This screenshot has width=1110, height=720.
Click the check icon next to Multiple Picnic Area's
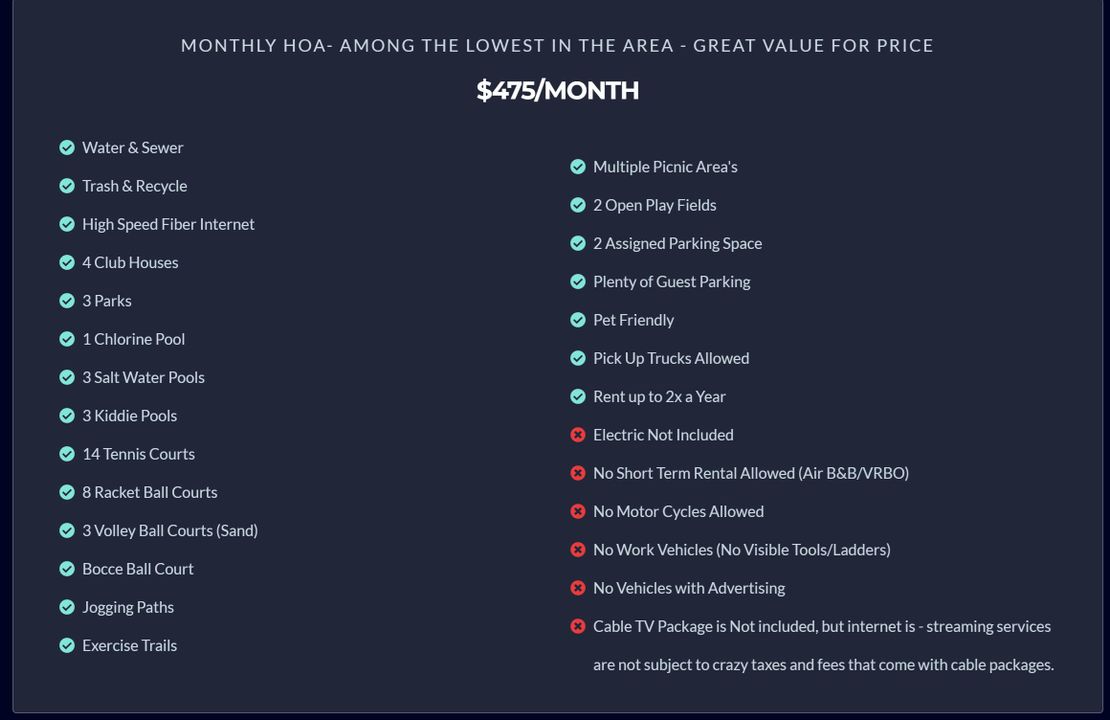[x=578, y=167]
